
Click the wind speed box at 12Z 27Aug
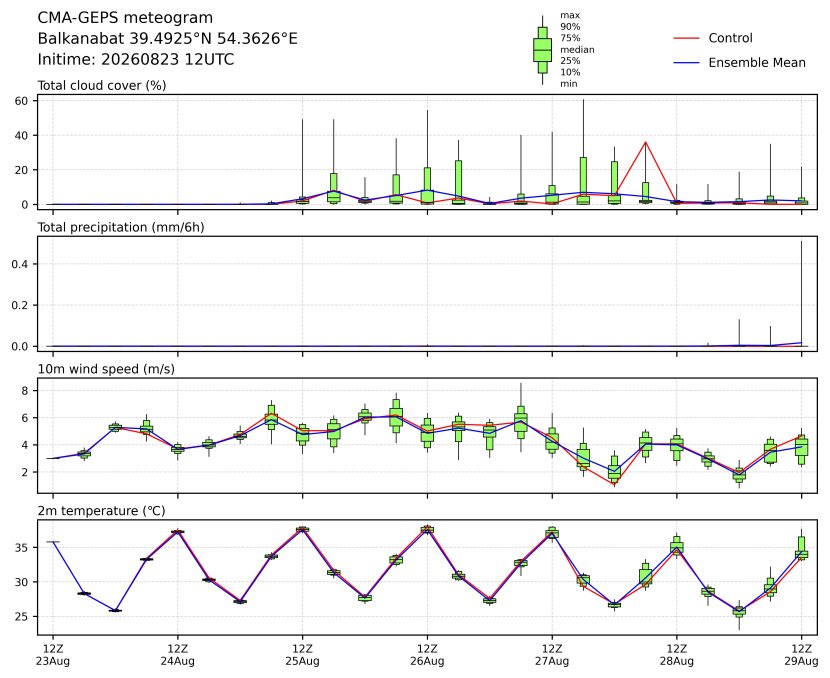552,439
